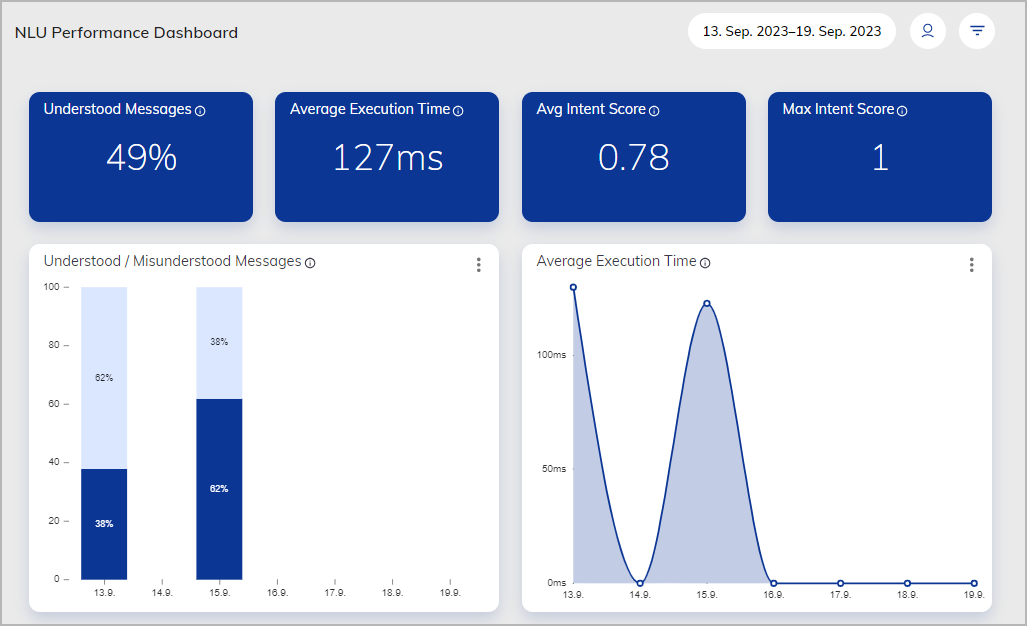Select the Understood Messages 49% card
Image resolution: width=1027 pixels, height=626 pixels.
pos(141,157)
